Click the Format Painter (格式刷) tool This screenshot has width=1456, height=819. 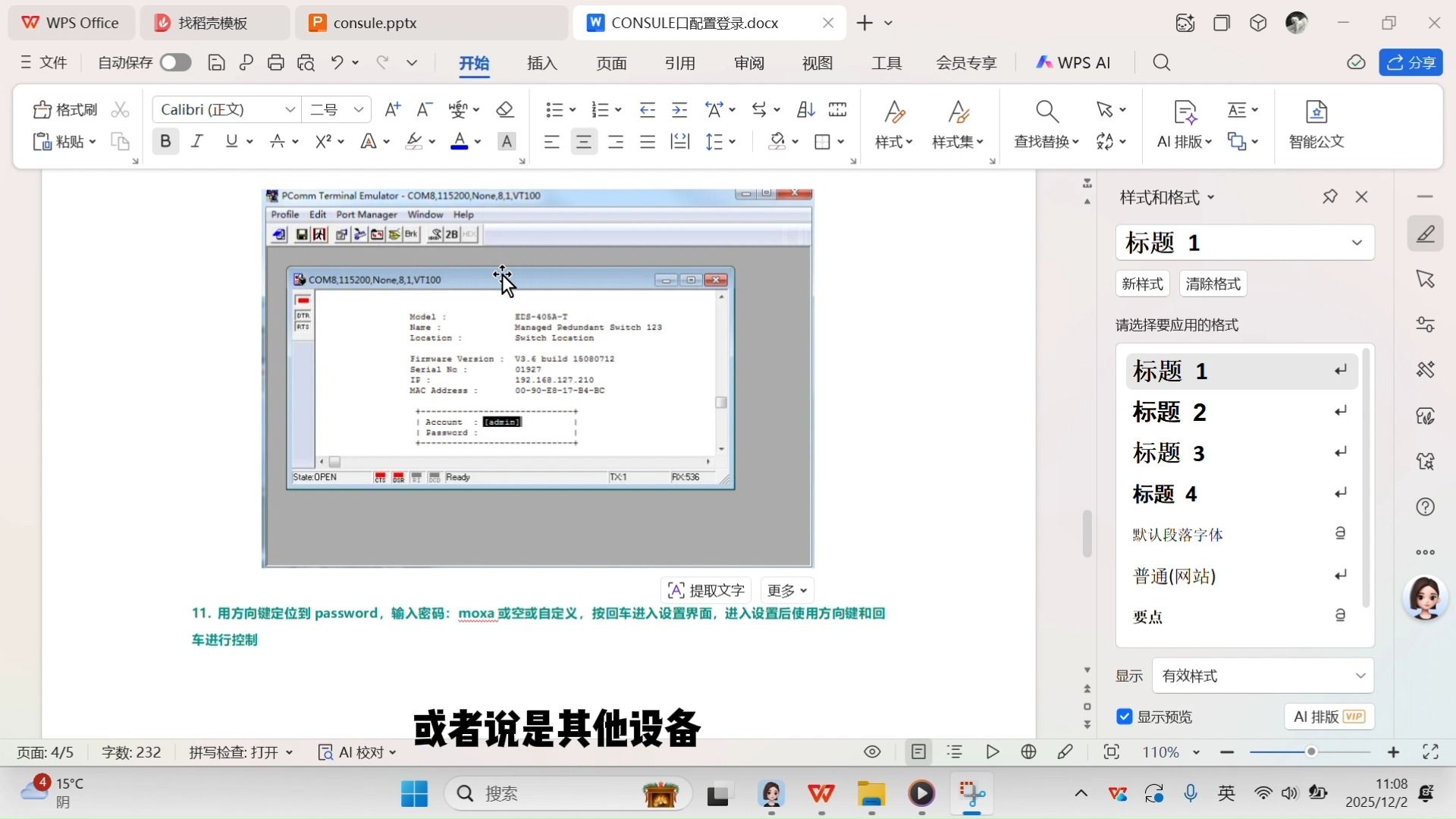[65, 110]
